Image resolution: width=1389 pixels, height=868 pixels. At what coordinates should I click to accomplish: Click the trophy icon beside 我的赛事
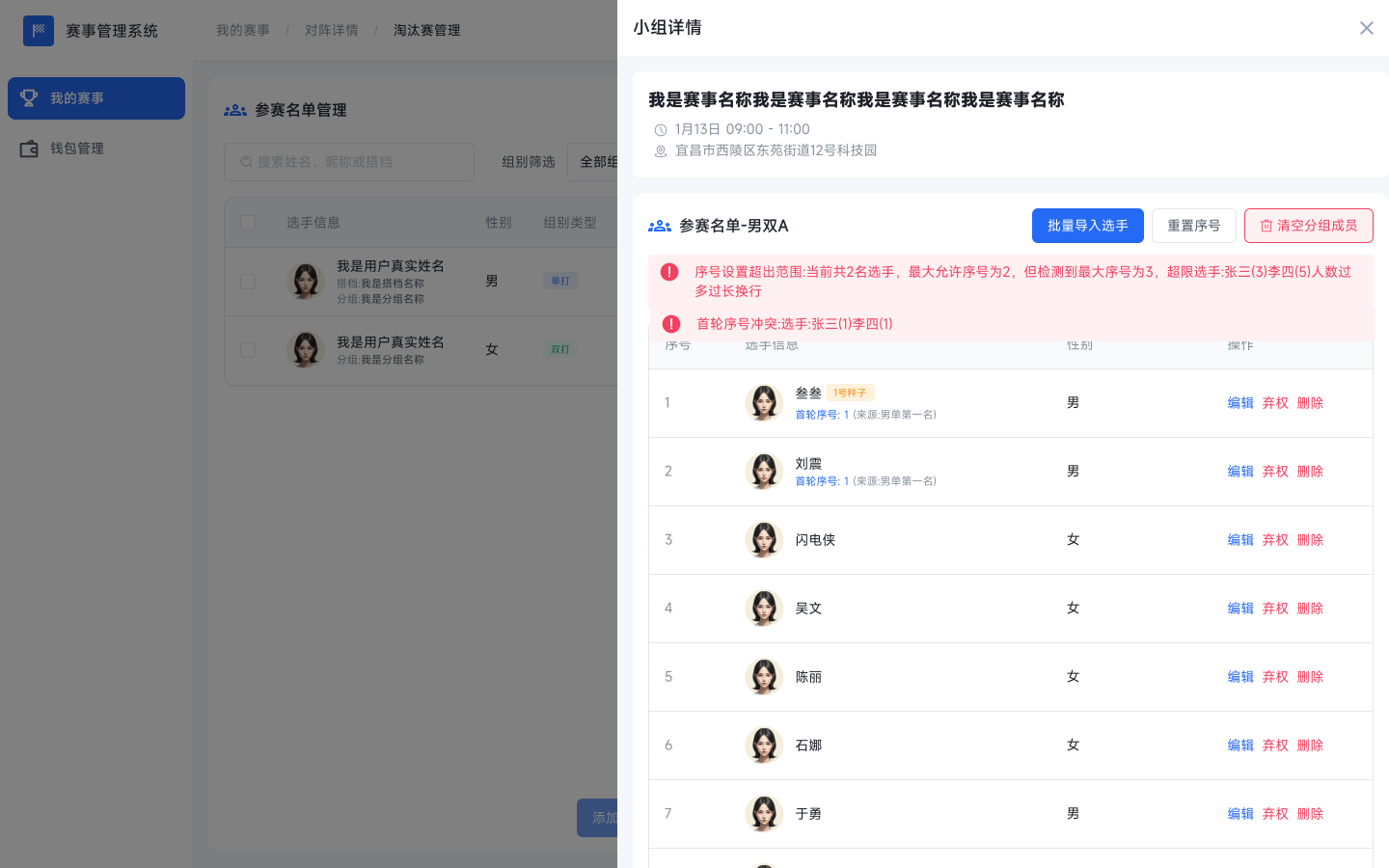(29, 98)
